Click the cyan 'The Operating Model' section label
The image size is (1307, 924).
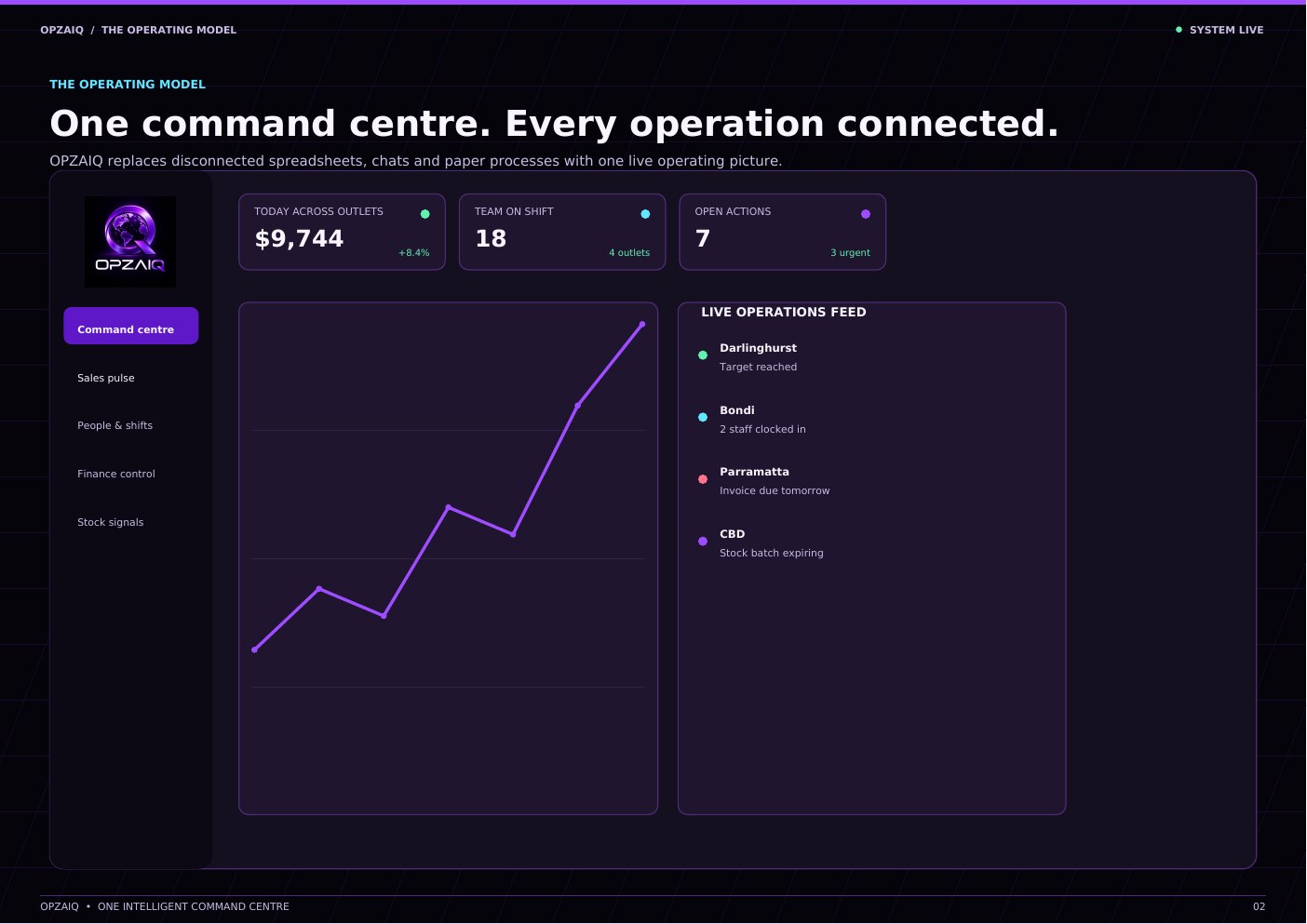128,84
